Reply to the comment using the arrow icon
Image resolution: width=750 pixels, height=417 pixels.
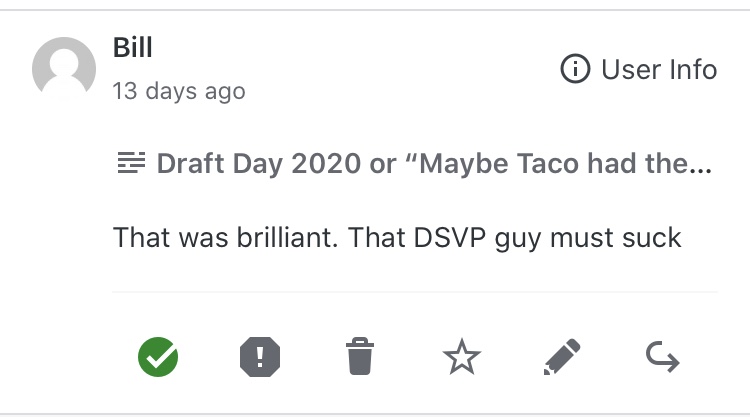[x=663, y=356]
